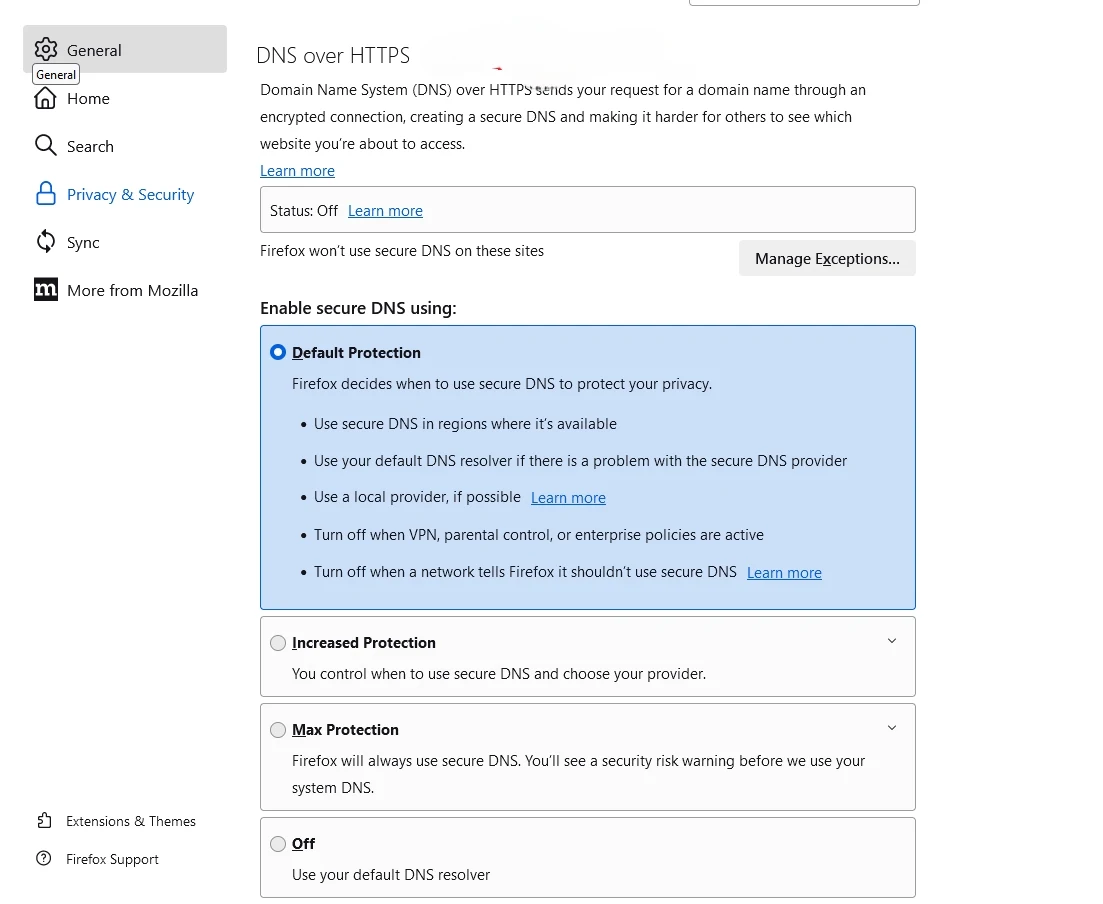The height and width of the screenshot is (904, 1103).
Task: Click the Sync arrows icon
Action: pyautogui.click(x=46, y=242)
